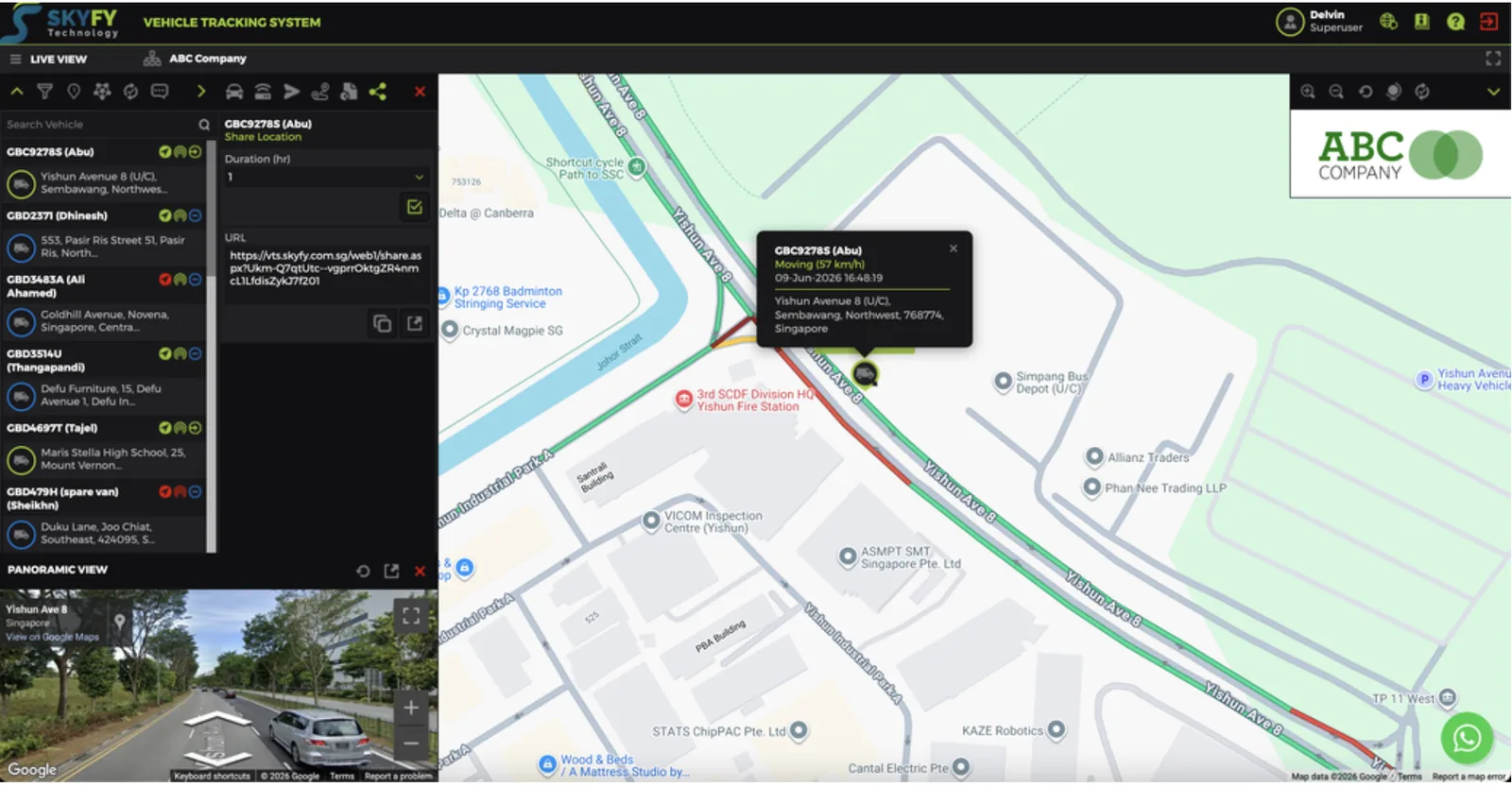Open the help question mark icon
This screenshot has height=787, width=1512.
(1455, 21)
